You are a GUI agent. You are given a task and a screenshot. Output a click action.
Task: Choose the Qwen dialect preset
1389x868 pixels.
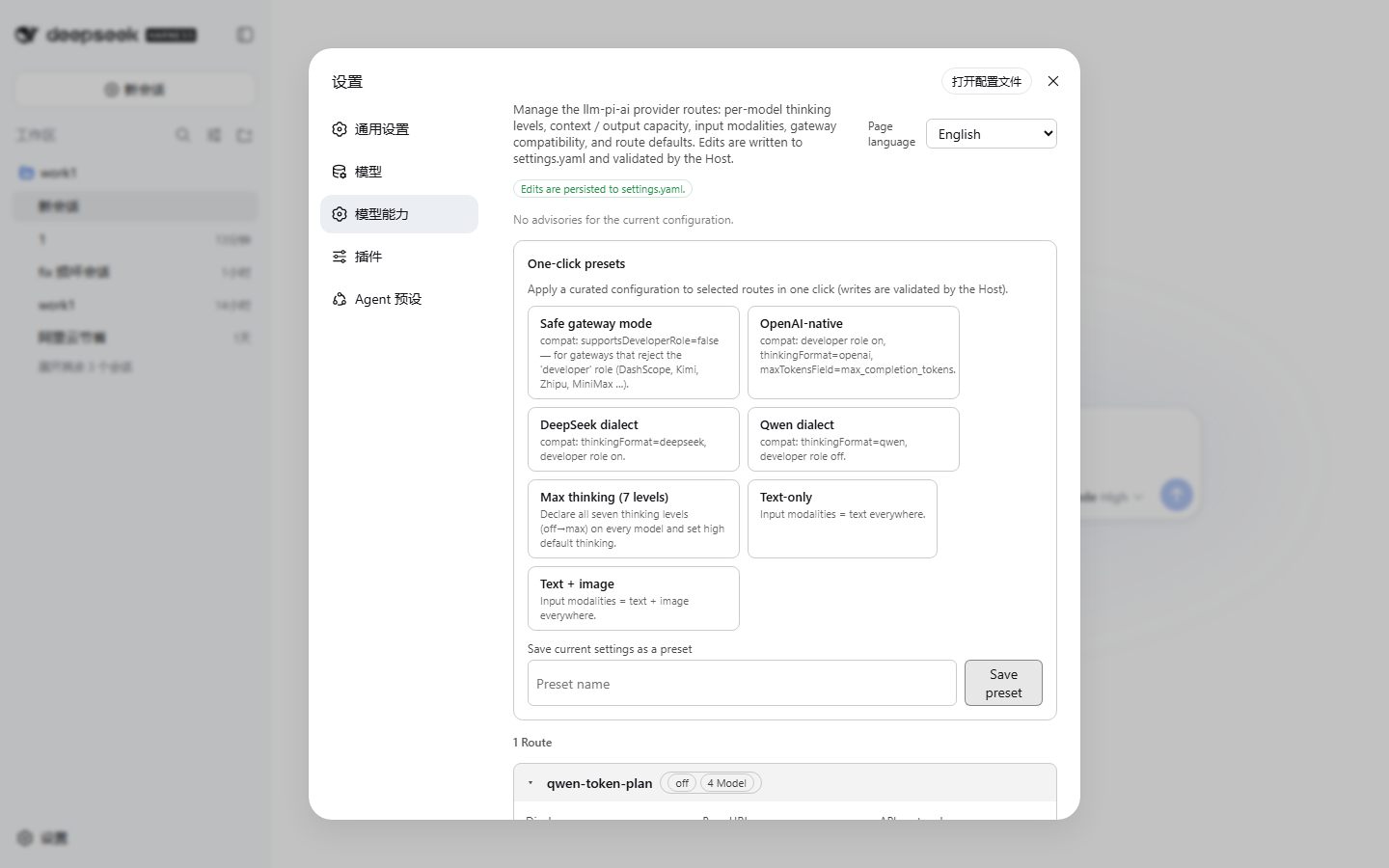(854, 440)
